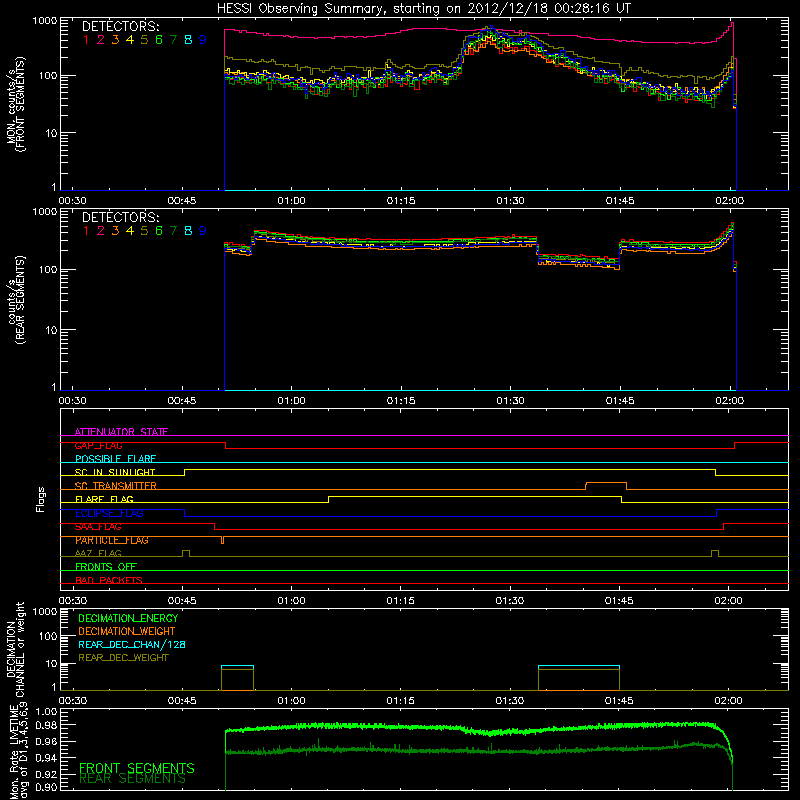Image resolution: width=800 pixels, height=800 pixels.
Task: Click the ECLIPSE_FLAG label
Action: [x=109, y=513]
